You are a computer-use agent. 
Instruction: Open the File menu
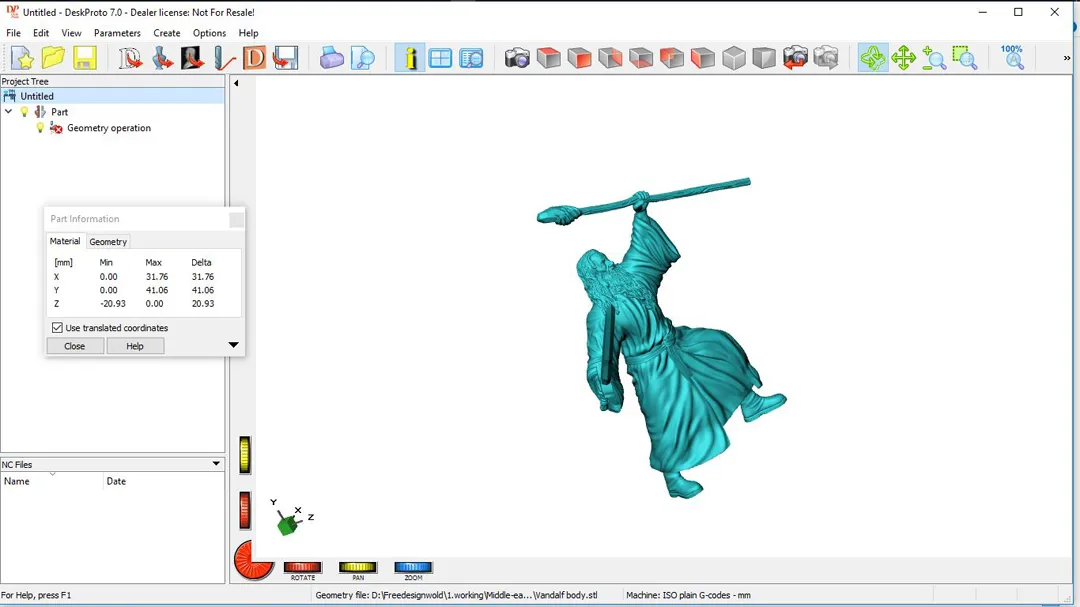(13, 33)
